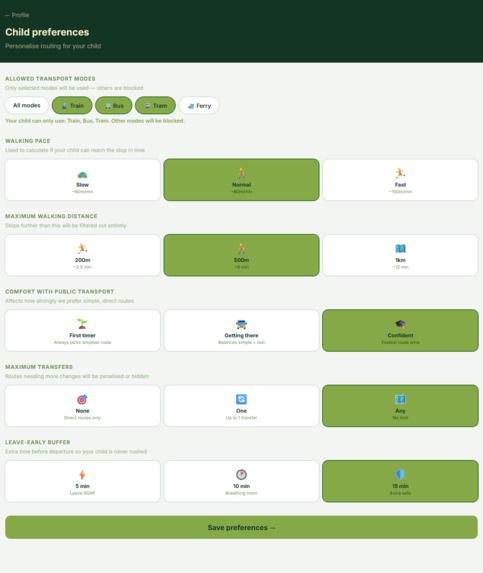The width and height of the screenshot is (483, 573).
Task: Set maximum walking distance to 1km
Action: (400, 255)
